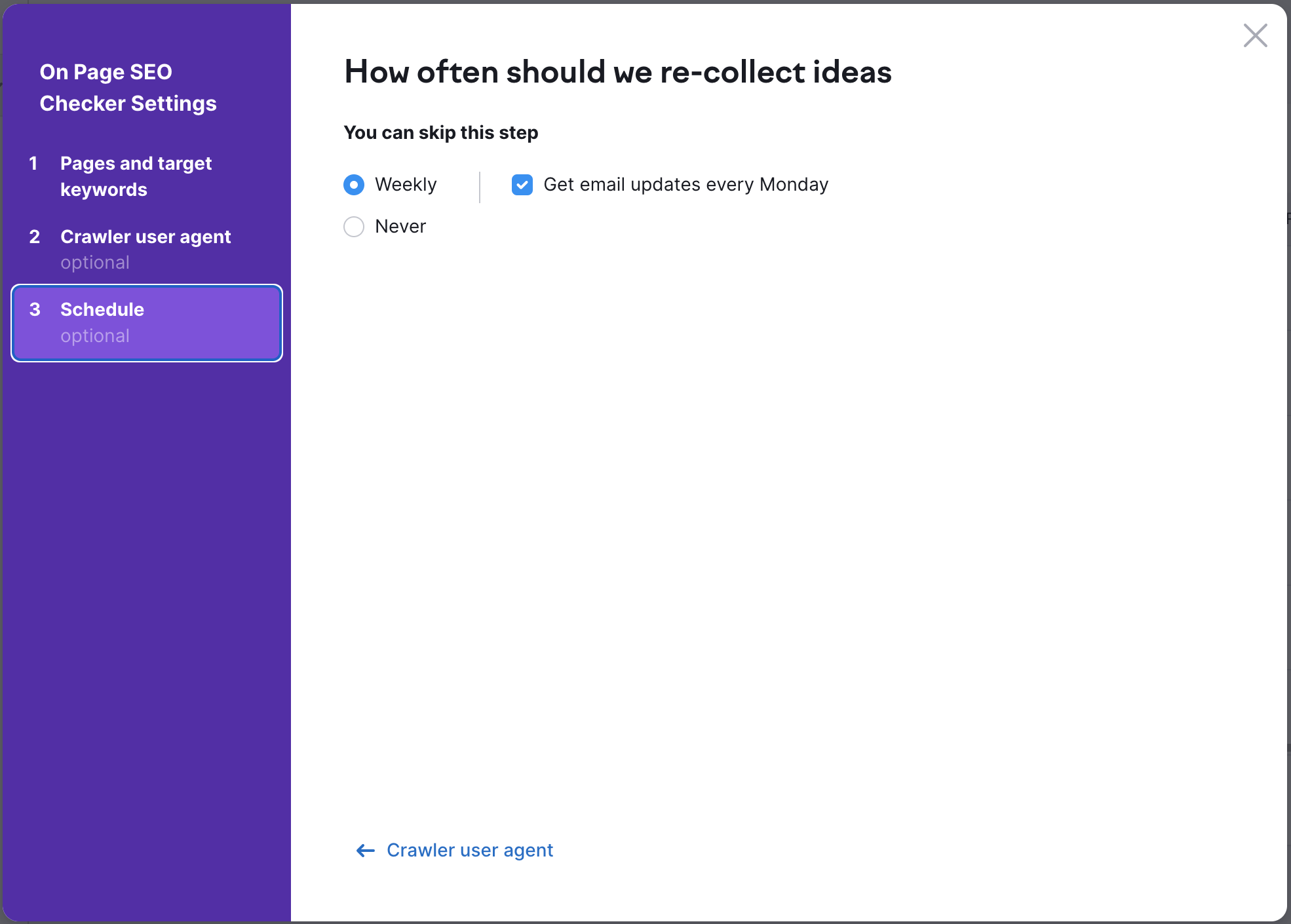The image size is (1291, 924).
Task: Click optional text under Schedule
Action: 95,336
